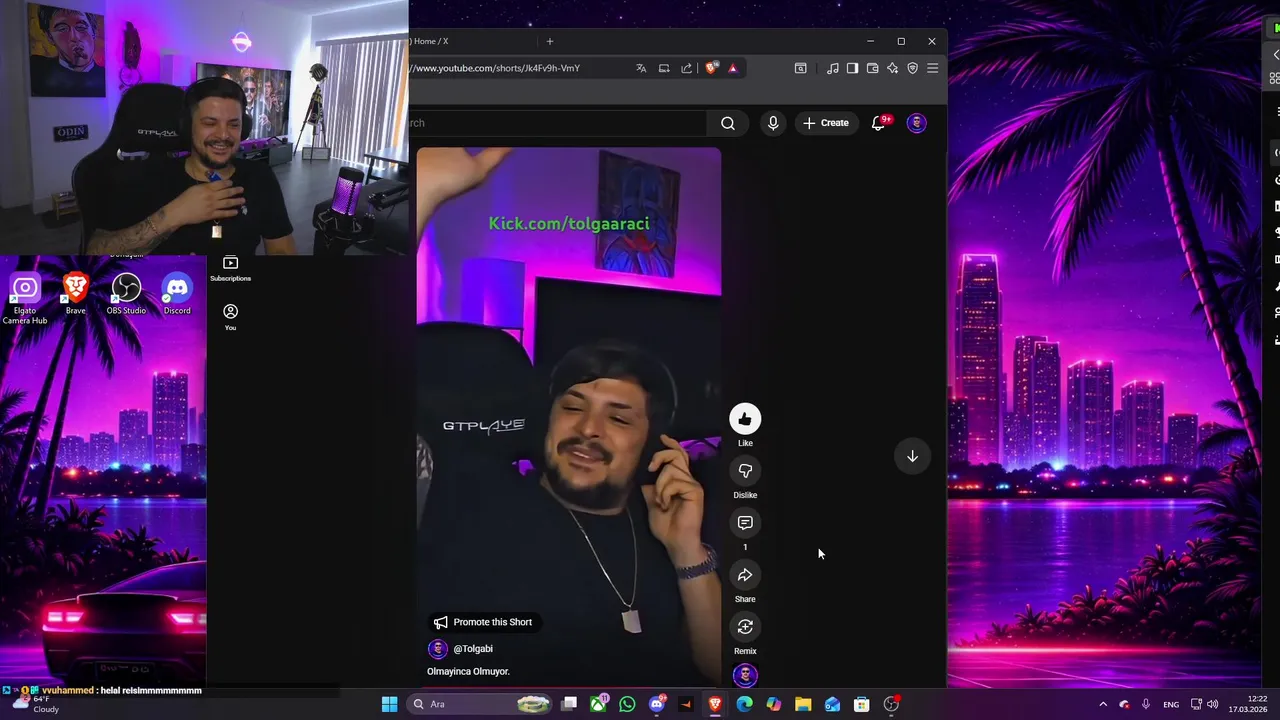Viewport: 1280px width, 720px height.
Task: Open Microsoft Edge from the taskbar
Action: click(x=744, y=704)
